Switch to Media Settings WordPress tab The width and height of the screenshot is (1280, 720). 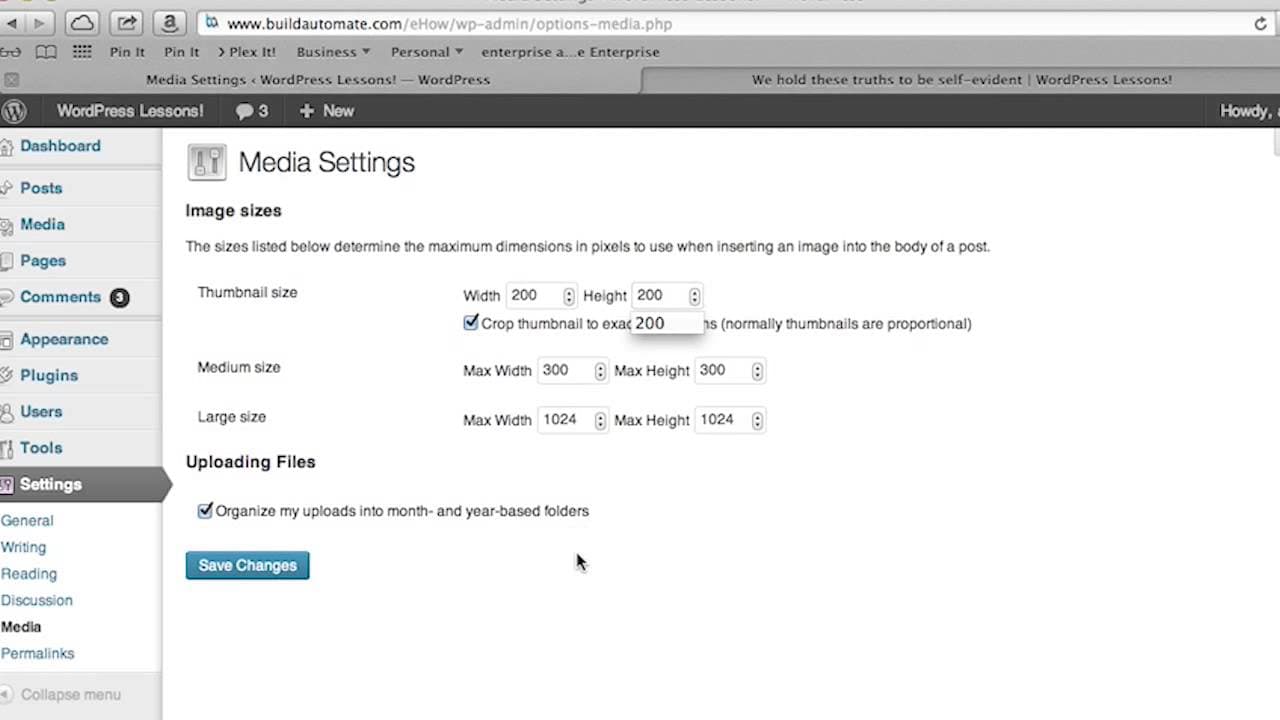[318, 80]
